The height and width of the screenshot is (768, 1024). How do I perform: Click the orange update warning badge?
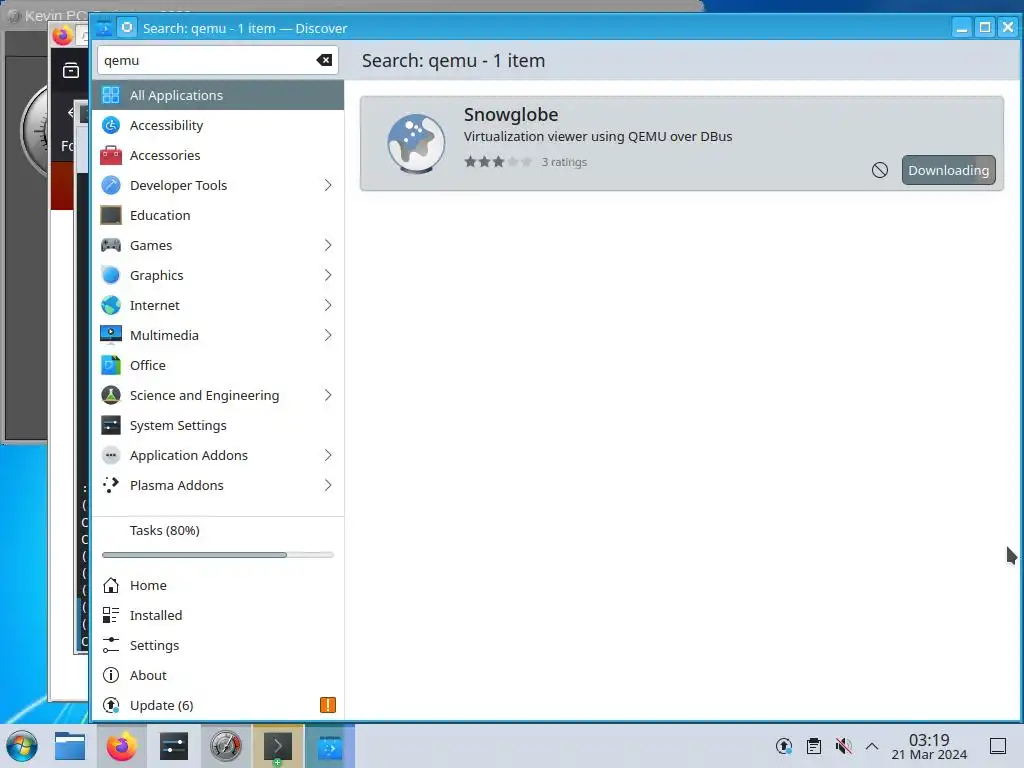[328, 705]
